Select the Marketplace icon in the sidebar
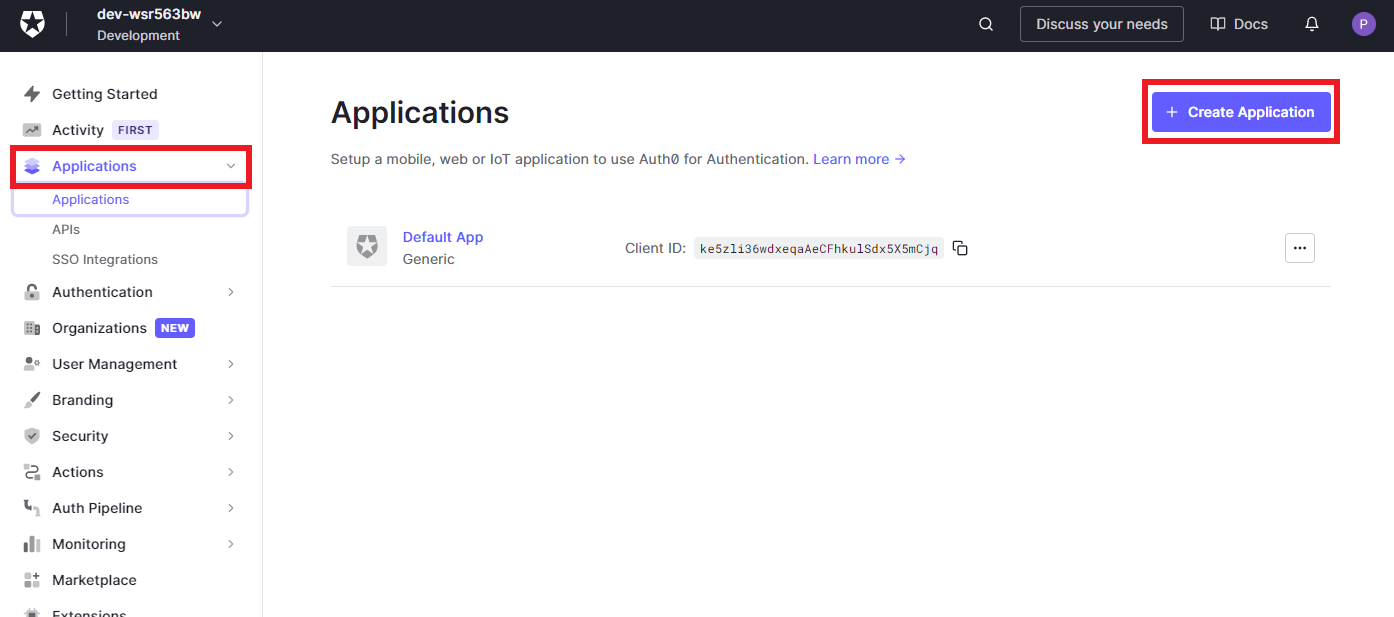Viewport: 1394px width, 617px height. 31,580
